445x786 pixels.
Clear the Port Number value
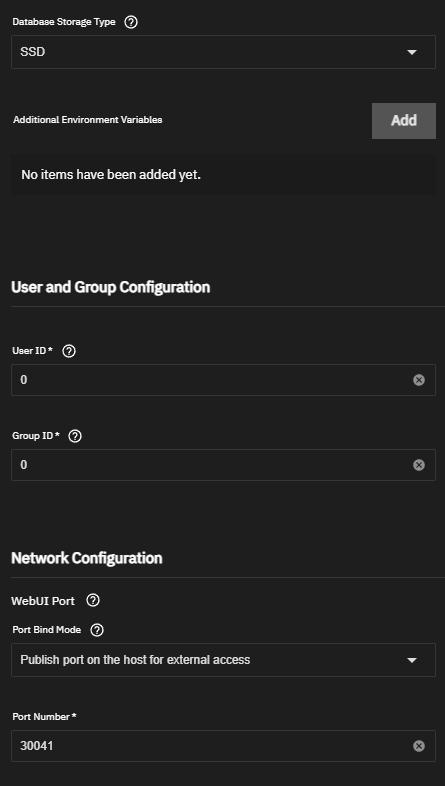[419, 746]
